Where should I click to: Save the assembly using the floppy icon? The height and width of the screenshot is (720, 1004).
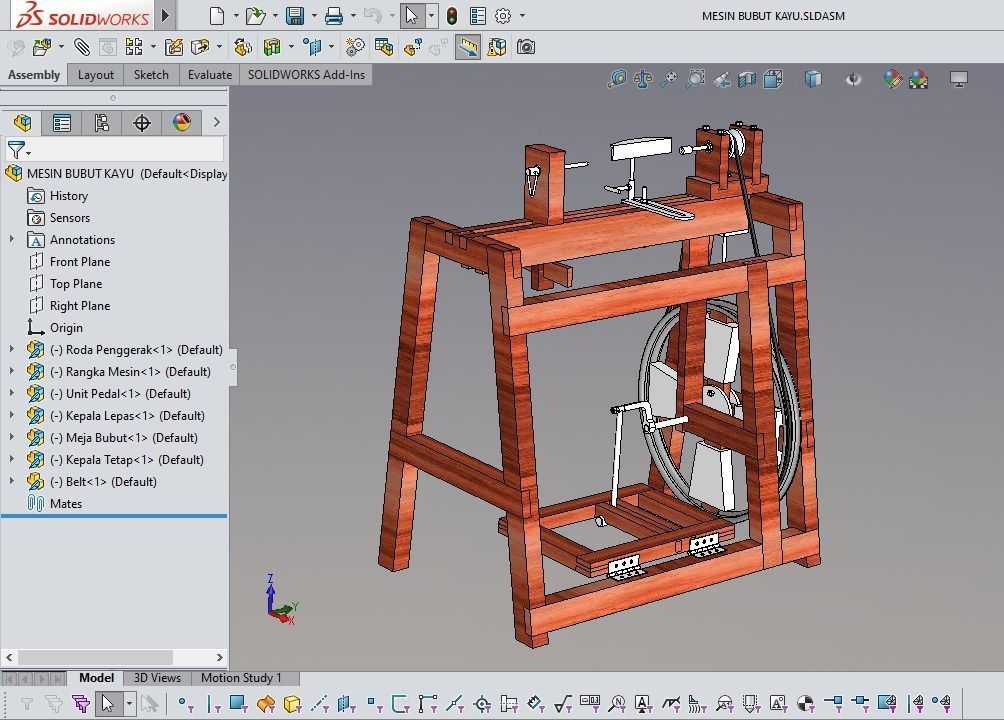tap(295, 15)
